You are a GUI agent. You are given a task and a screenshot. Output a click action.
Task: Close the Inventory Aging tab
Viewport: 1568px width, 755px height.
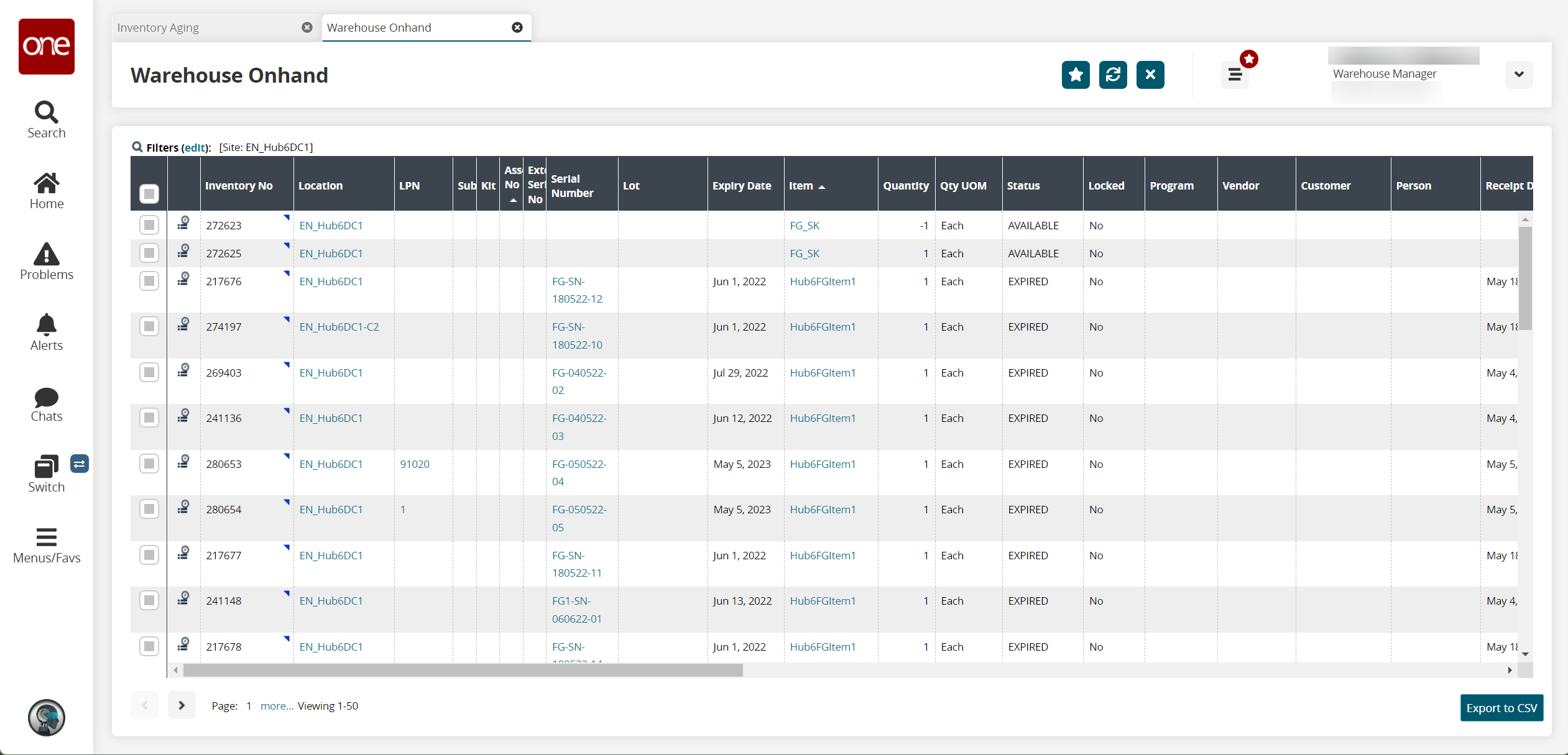pyautogui.click(x=307, y=27)
